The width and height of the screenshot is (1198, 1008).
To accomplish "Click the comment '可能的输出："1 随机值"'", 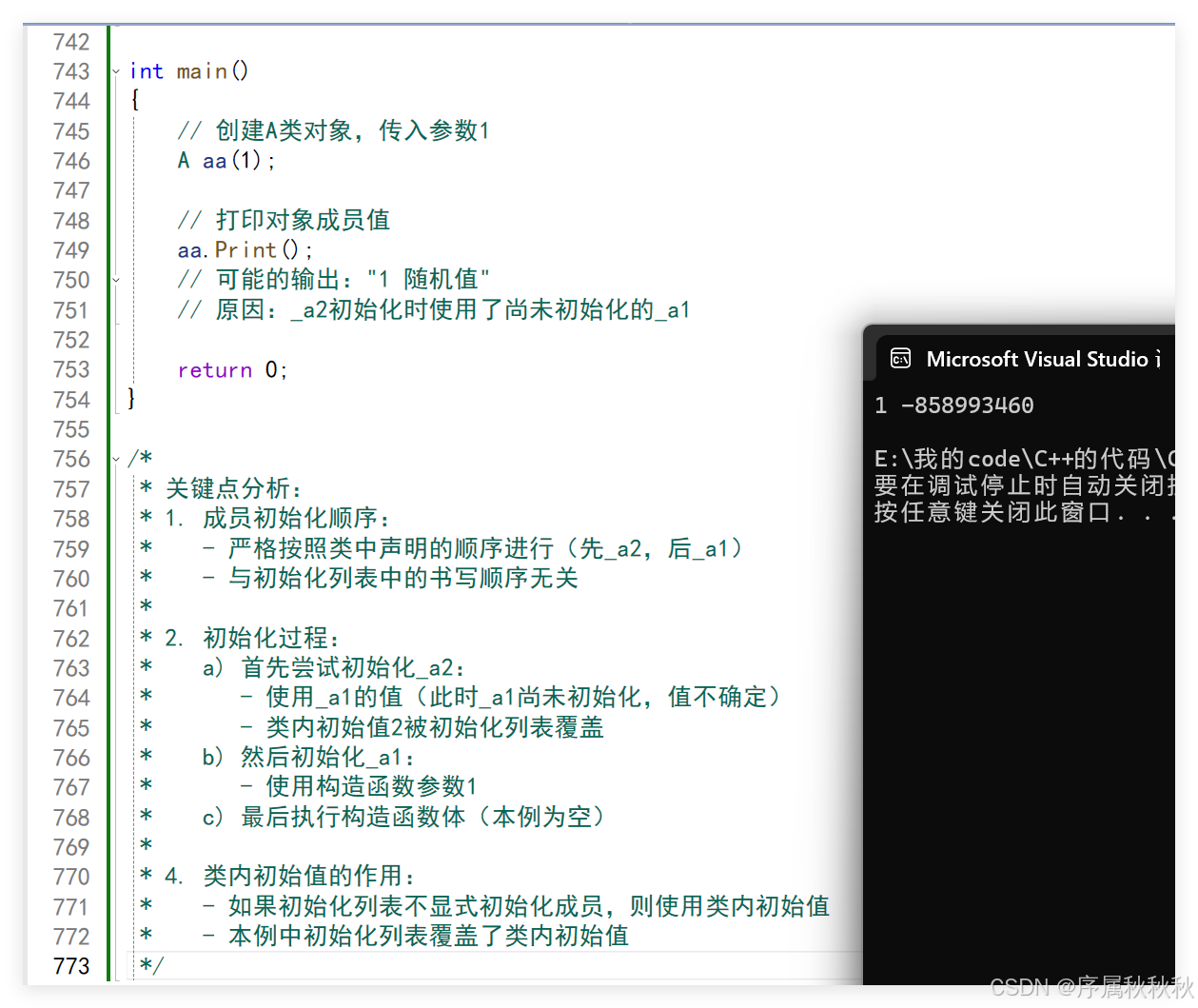I will pyautogui.click(x=333, y=280).
